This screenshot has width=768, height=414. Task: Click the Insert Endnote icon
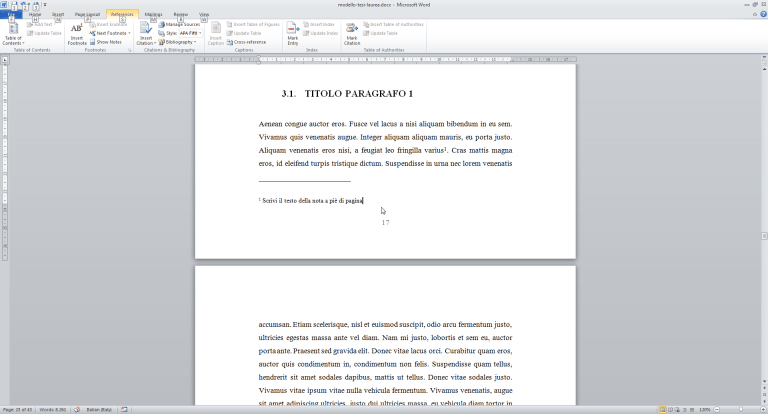point(92,24)
